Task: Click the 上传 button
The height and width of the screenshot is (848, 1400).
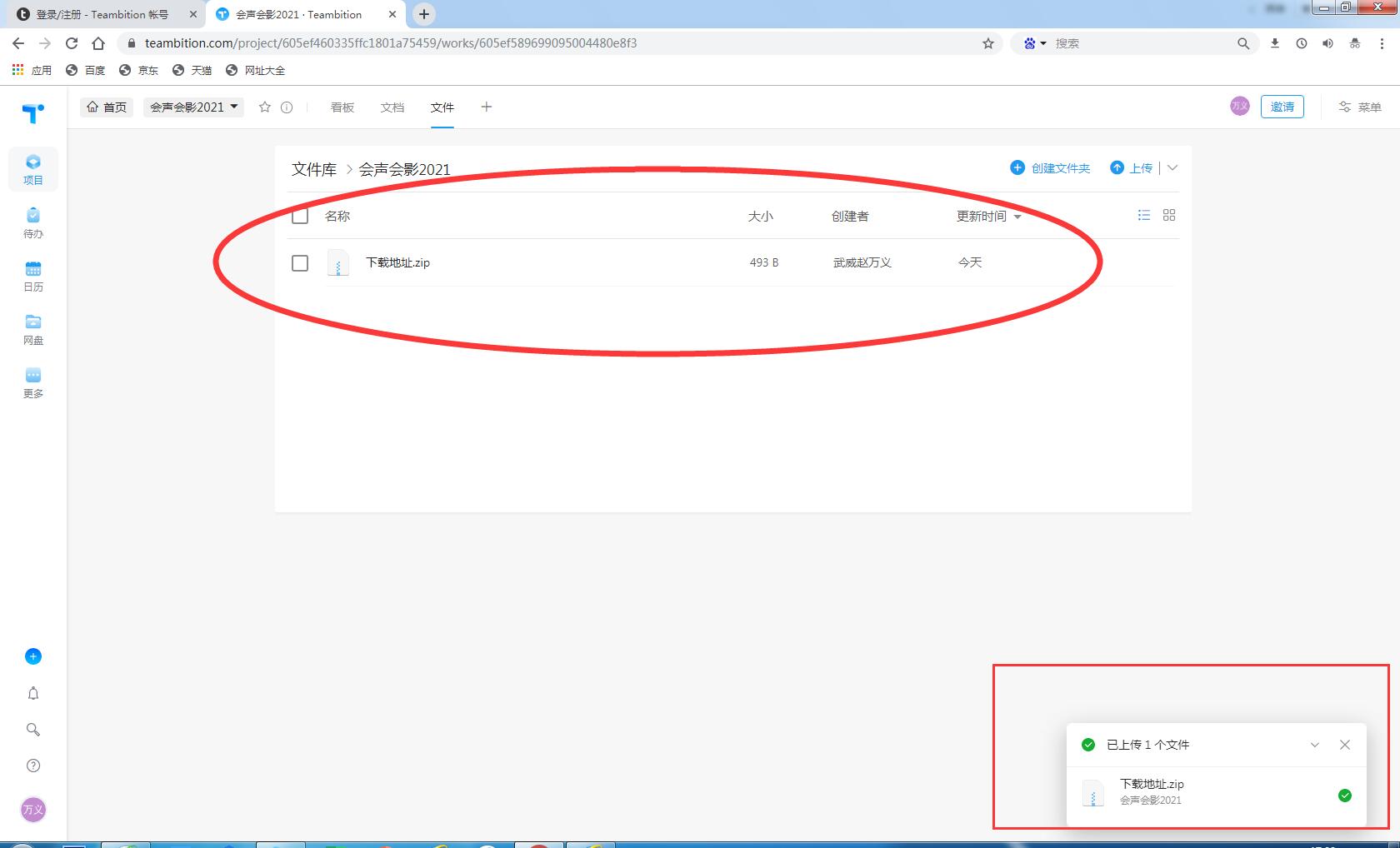Action: click(1132, 167)
